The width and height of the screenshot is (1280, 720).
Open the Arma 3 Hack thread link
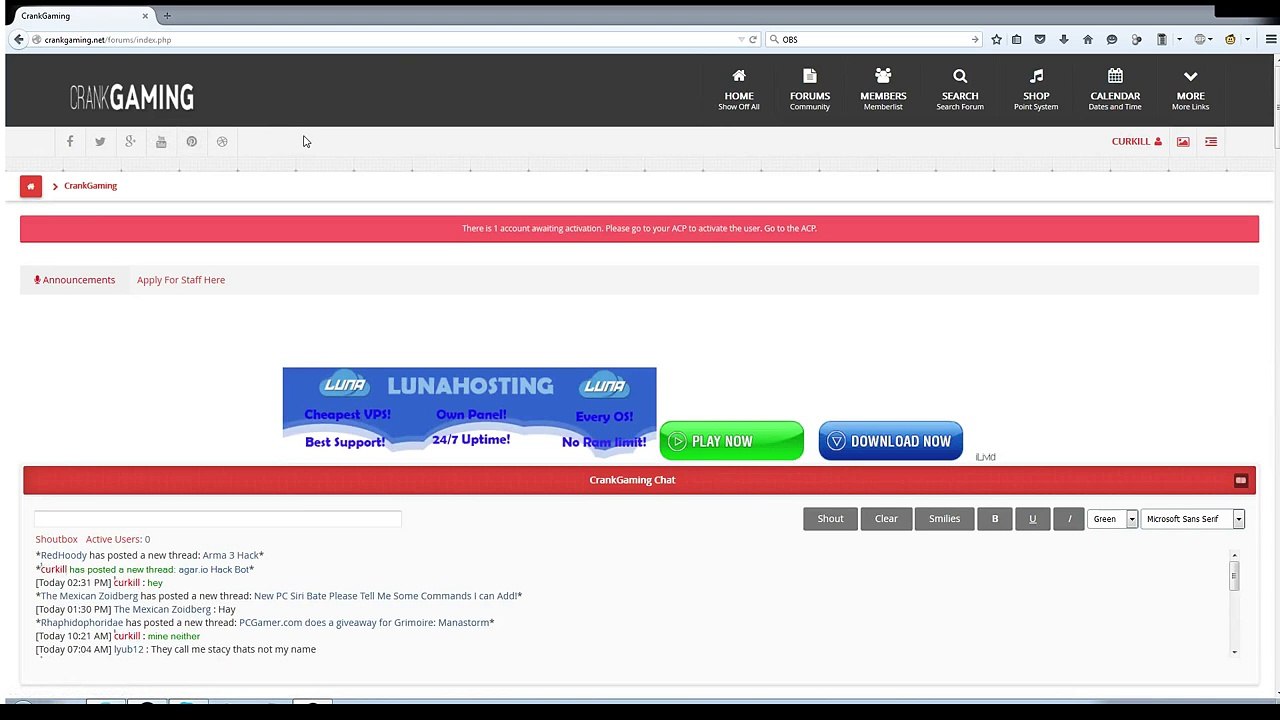(x=231, y=556)
